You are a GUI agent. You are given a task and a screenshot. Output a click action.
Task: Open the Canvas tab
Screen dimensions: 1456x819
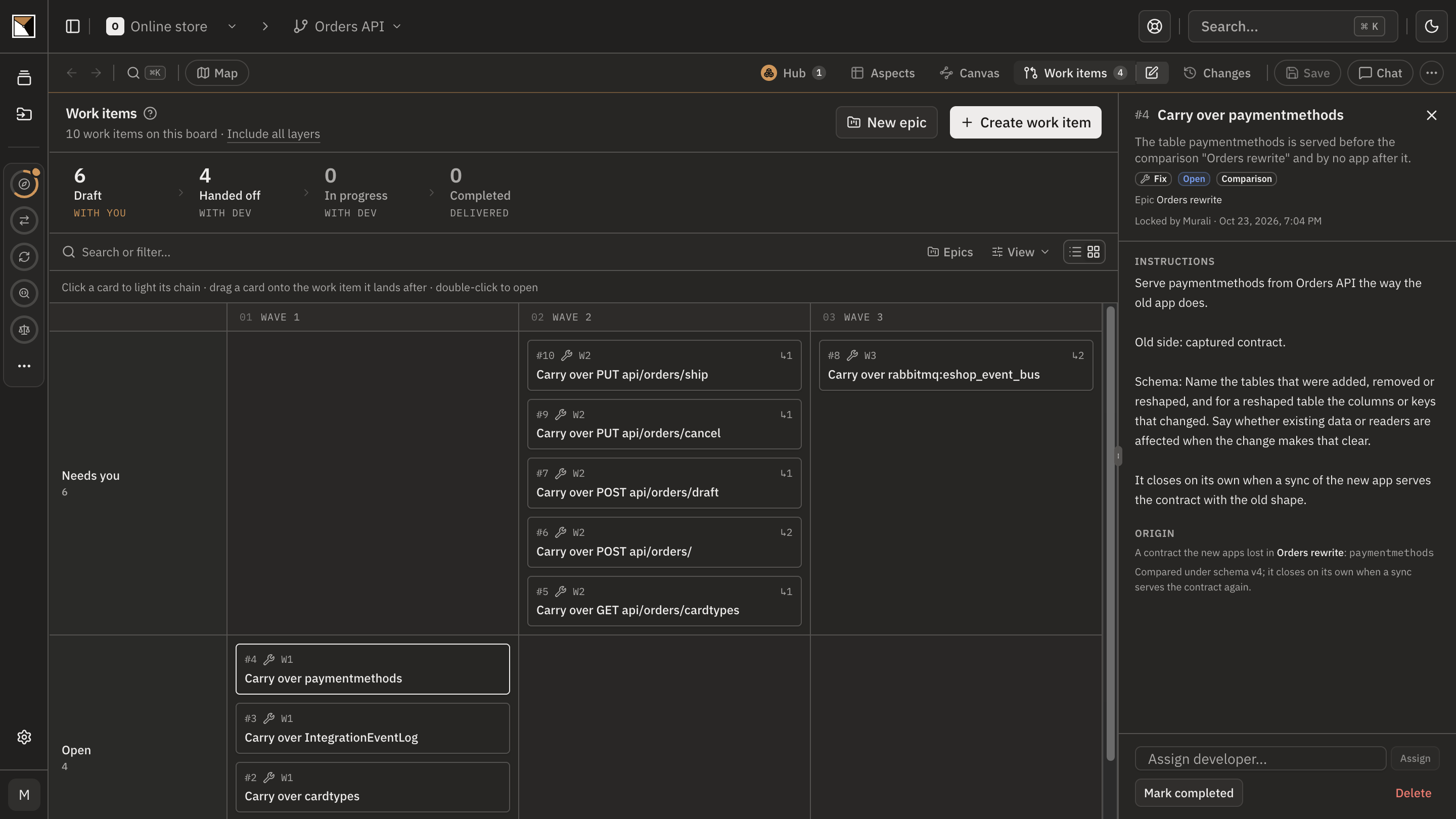(x=970, y=73)
